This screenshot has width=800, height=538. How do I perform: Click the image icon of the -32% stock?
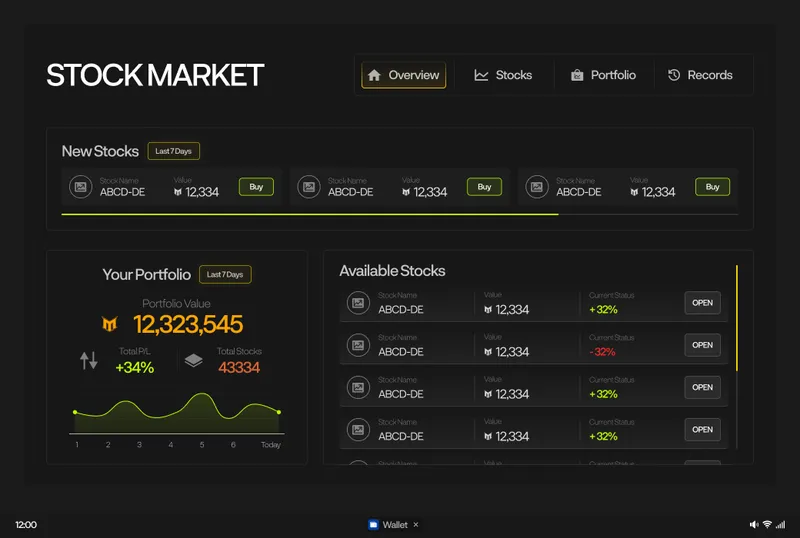(x=358, y=345)
